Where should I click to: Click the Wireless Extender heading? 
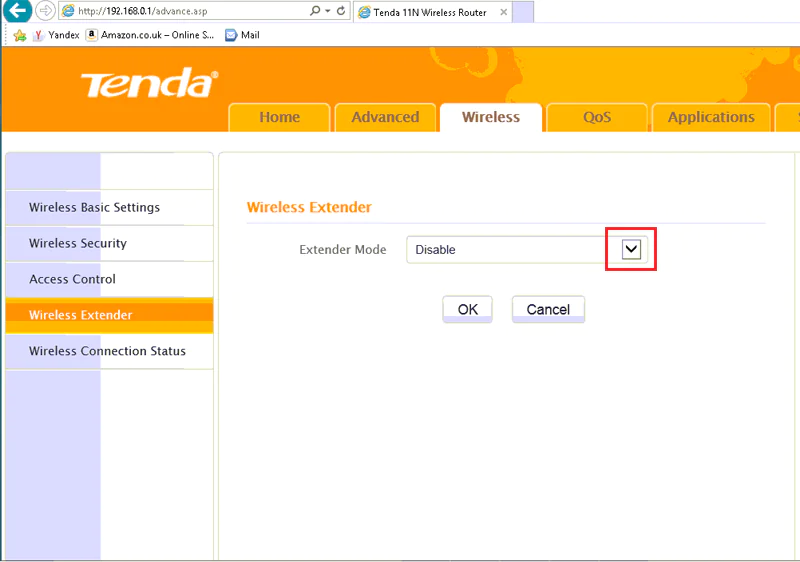click(x=309, y=207)
